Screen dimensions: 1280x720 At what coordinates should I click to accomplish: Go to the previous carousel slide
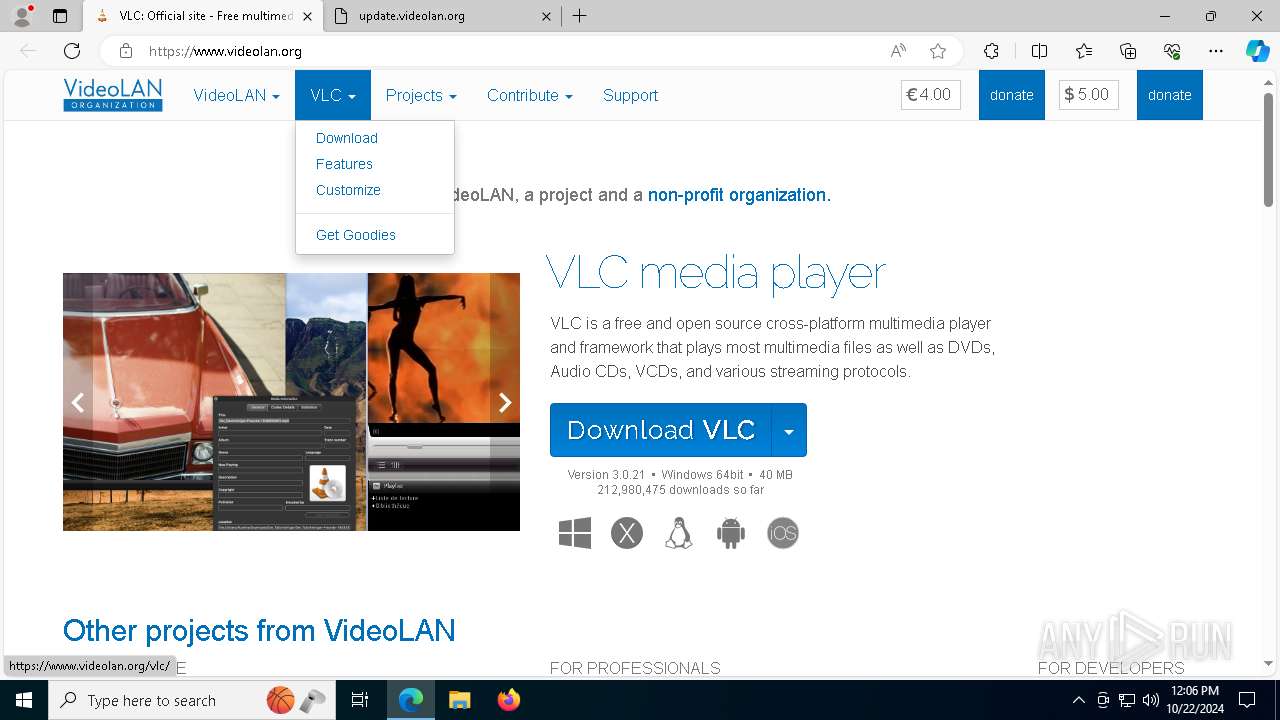77,402
